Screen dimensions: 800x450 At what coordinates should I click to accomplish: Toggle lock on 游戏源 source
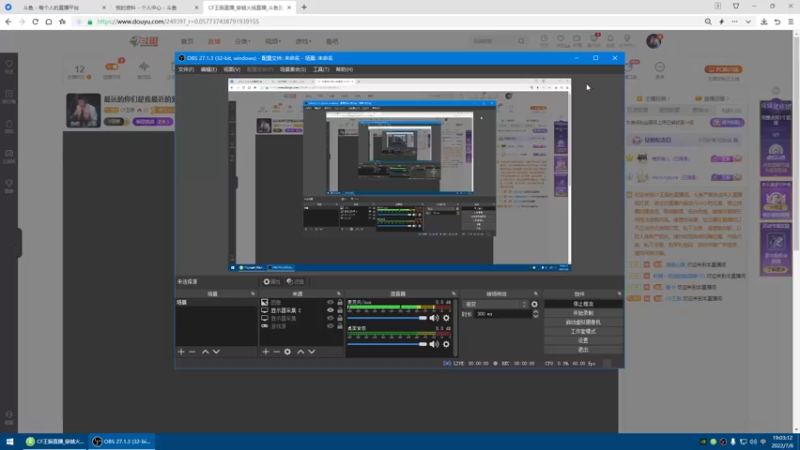[340, 326]
